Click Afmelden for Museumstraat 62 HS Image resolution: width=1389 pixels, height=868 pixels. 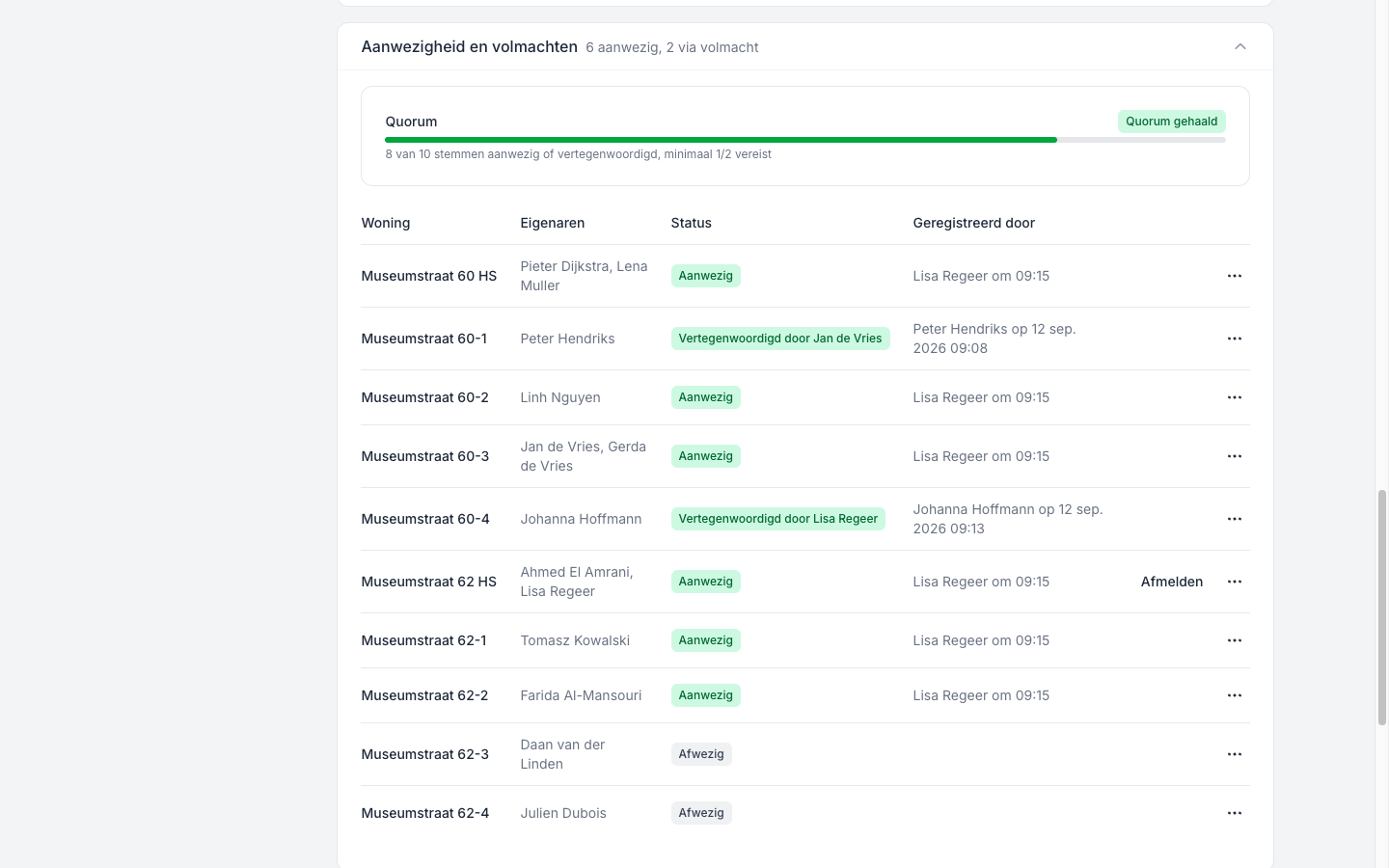pyautogui.click(x=1171, y=582)
